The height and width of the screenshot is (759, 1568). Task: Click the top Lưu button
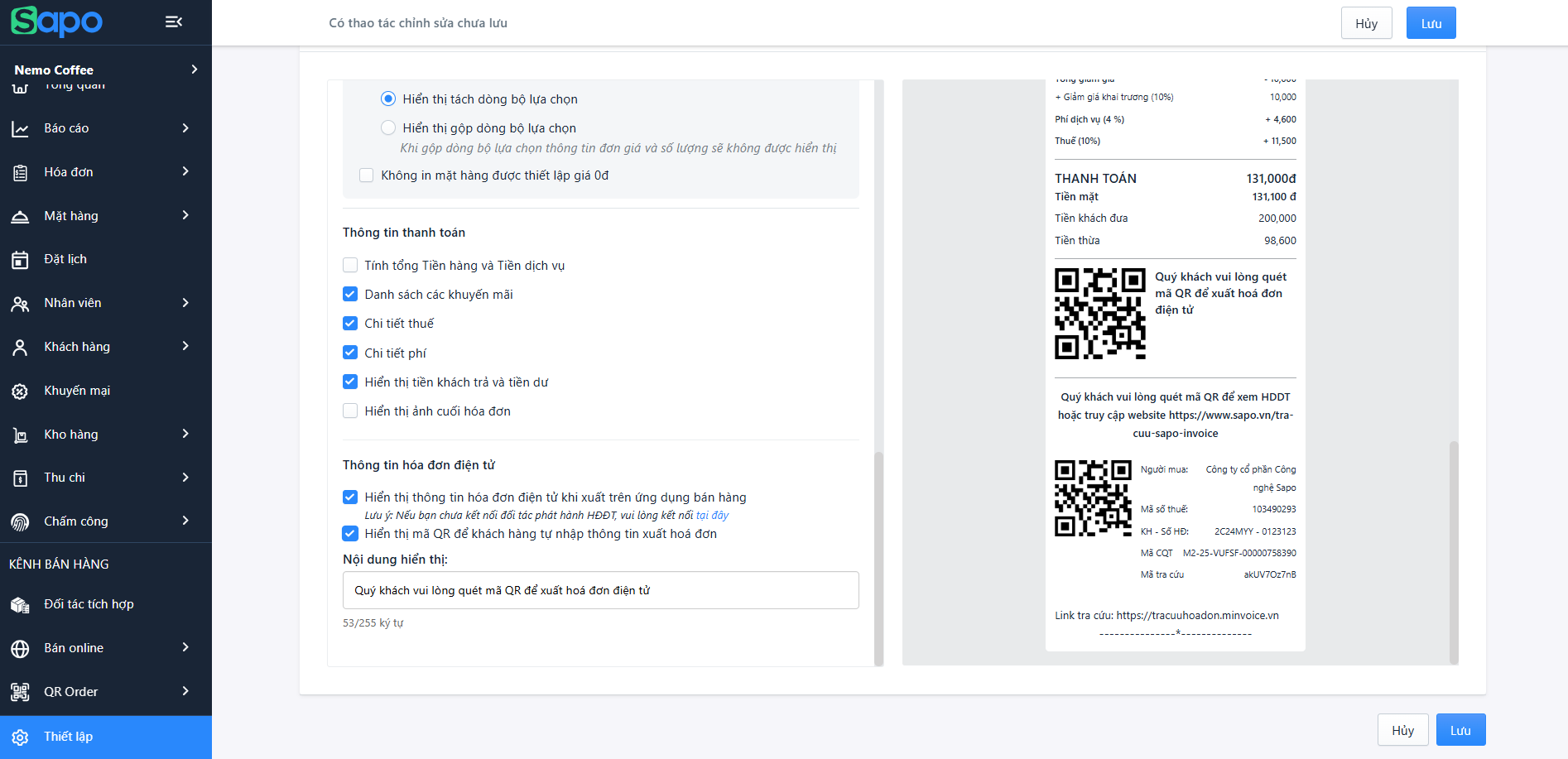[1431, 23]
